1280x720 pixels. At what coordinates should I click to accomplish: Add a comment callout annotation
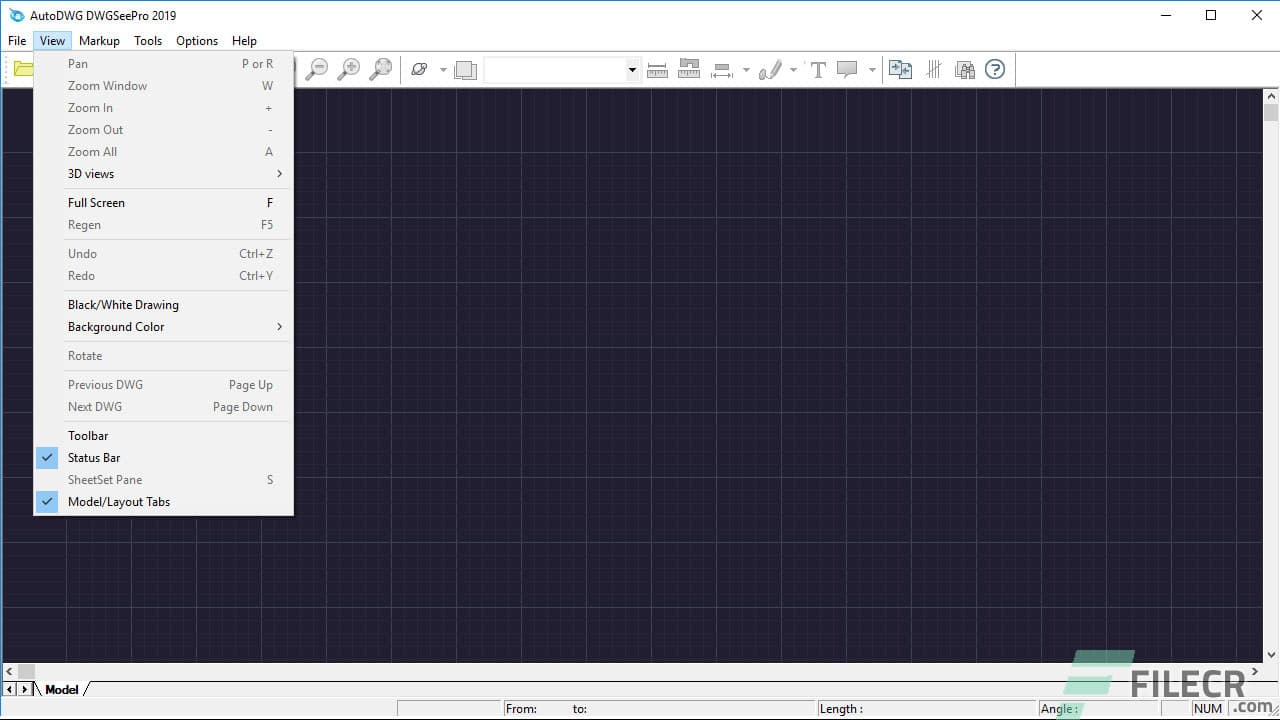pos(848,69)
